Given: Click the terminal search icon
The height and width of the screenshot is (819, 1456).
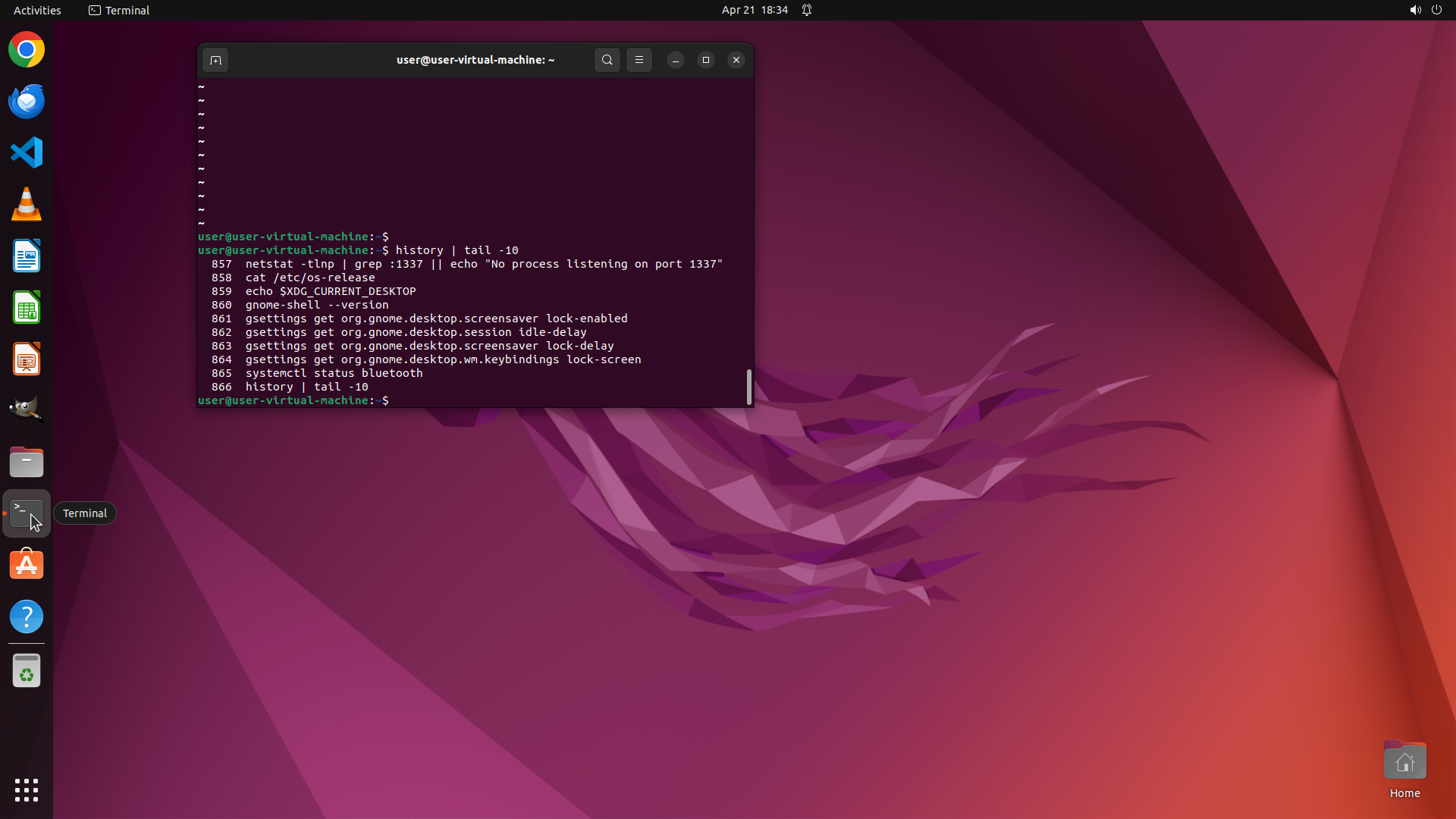Looking at the screenshot, I should pyautogui.click(x=607, y=60).
